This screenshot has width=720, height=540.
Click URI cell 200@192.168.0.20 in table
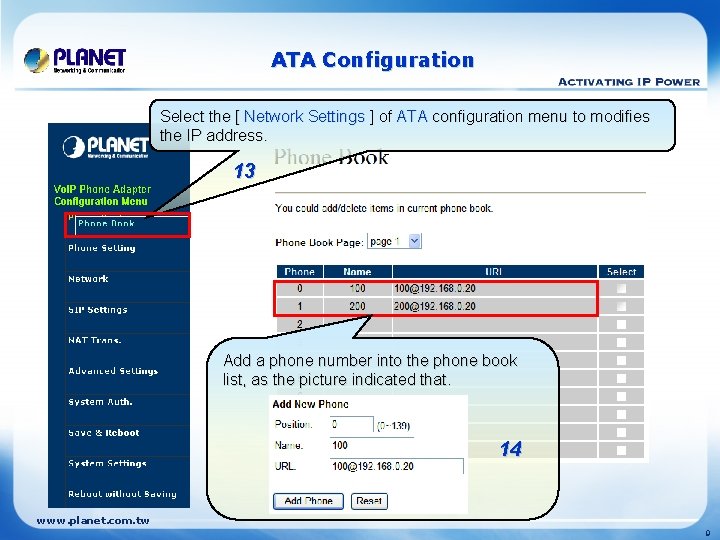(495, 306)
